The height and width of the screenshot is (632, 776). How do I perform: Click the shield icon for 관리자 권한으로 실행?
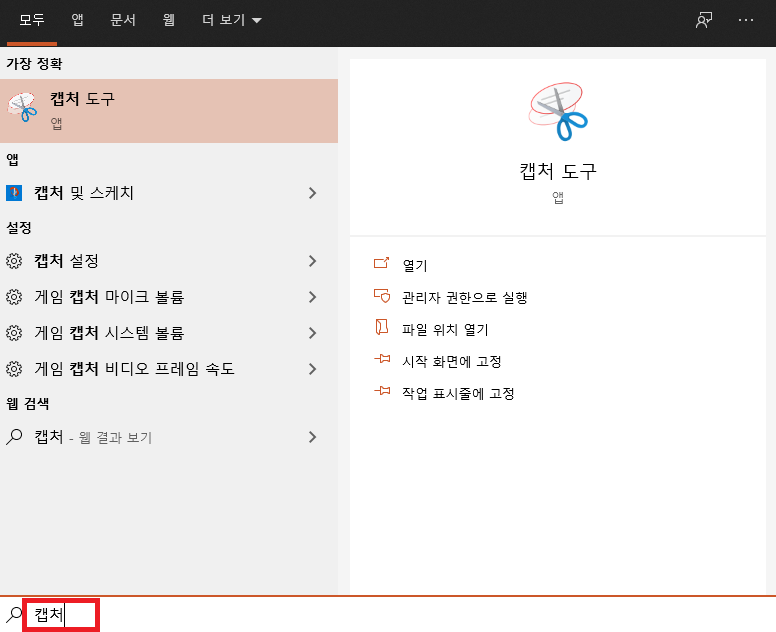[382, 295]
